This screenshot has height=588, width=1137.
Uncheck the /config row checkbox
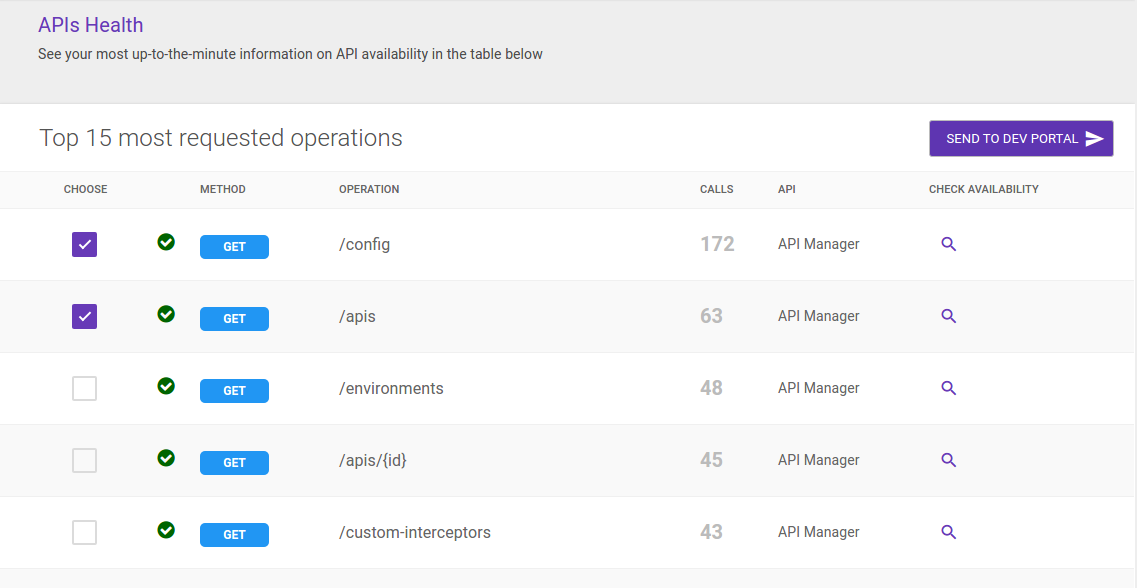[84, 244]
